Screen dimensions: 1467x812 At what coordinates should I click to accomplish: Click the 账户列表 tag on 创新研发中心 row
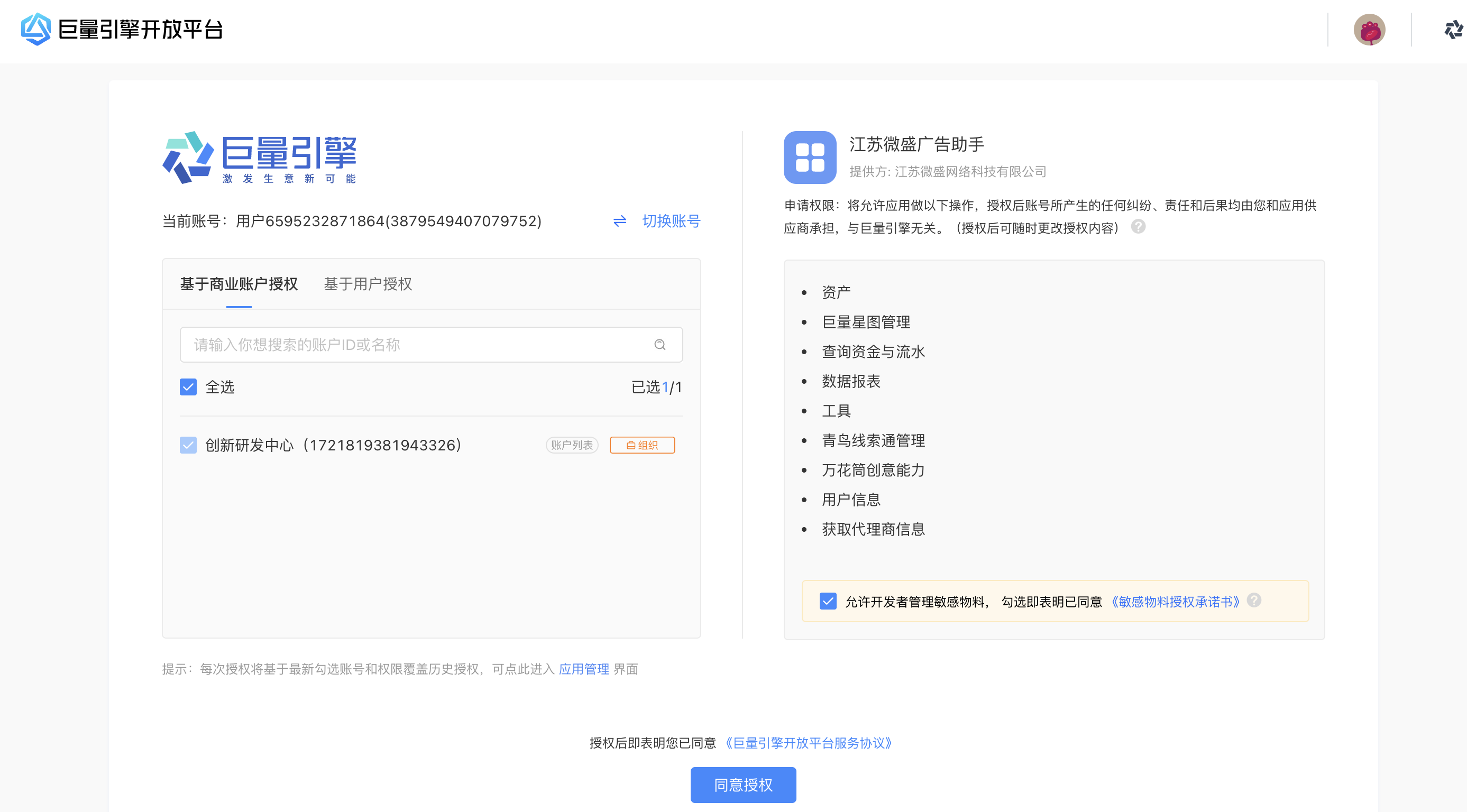coord(572,445)
